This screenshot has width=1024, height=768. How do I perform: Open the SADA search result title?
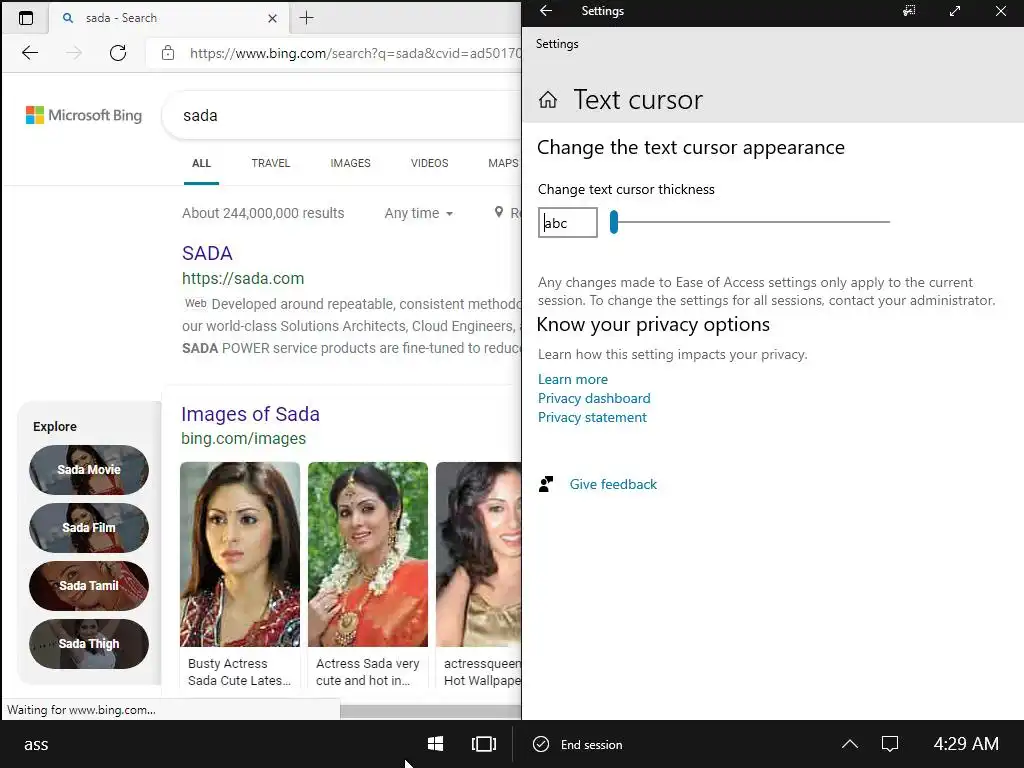207,253
